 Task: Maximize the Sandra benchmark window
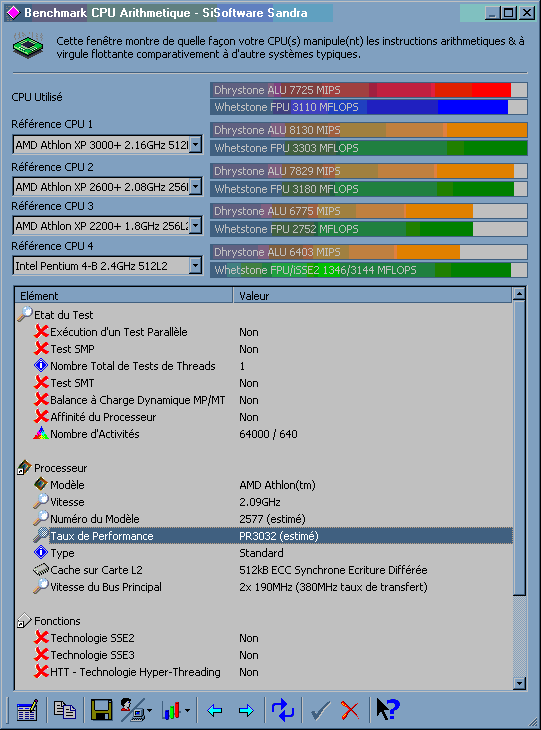[x=508, y=13]
